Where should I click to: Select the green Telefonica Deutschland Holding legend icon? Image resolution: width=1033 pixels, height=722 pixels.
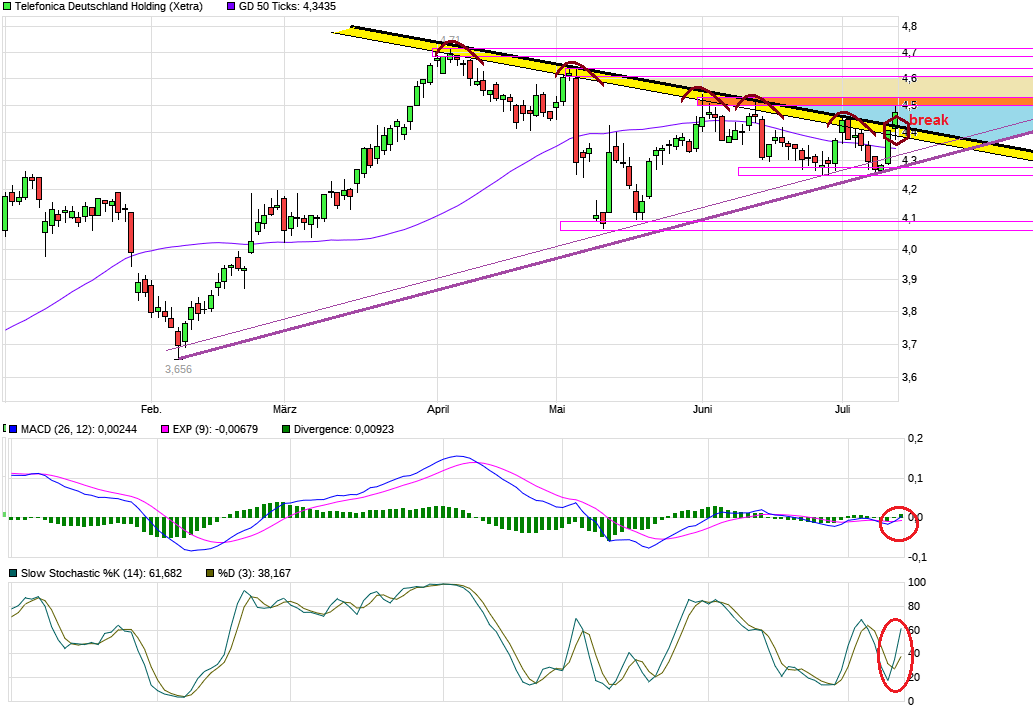[x=7, y=6]
